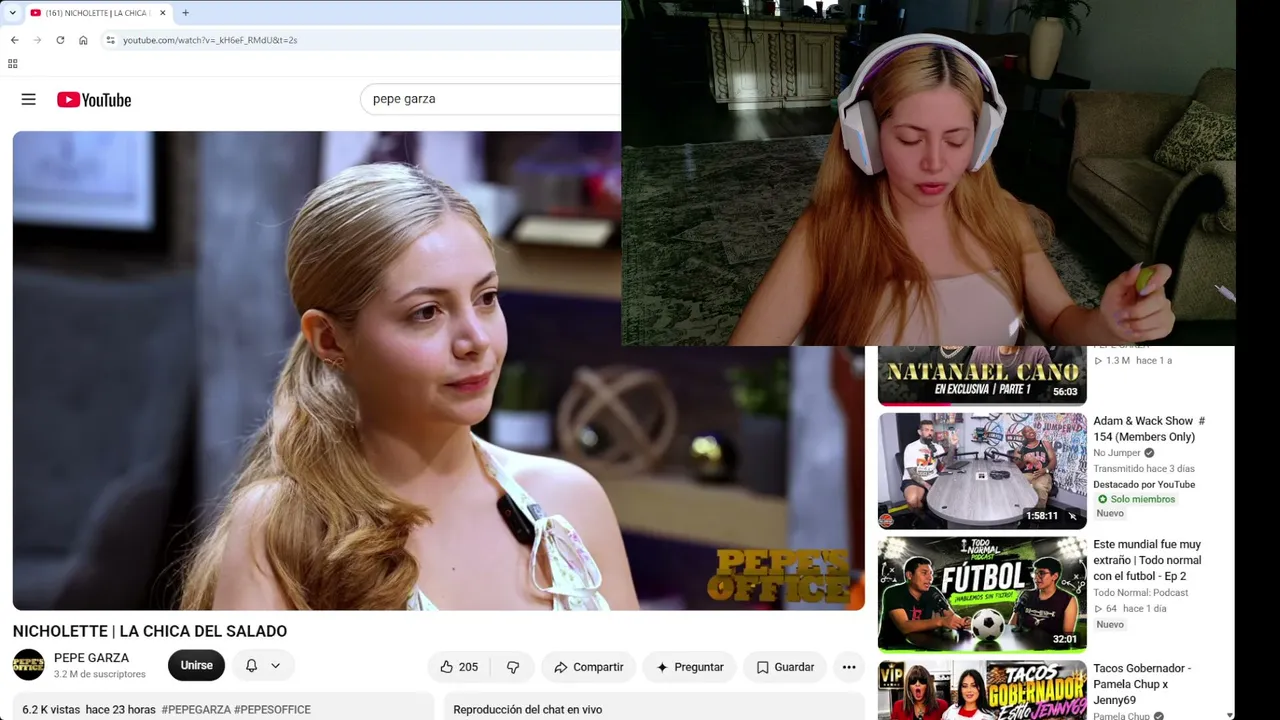Open Tacos Gobernador video thumbnail
Viewport: 1280px width, 720px height.
982,690
